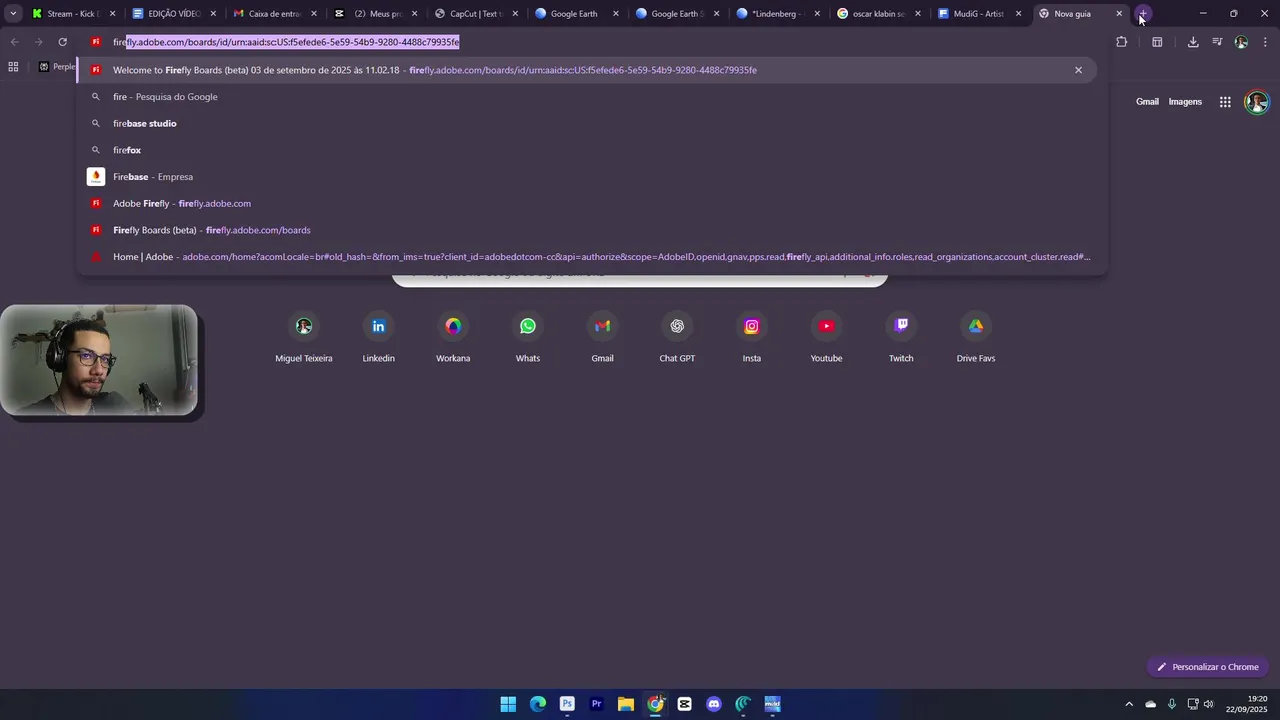
Task: Open the Google account avatar on the page
Action: tap(1257, 102)
